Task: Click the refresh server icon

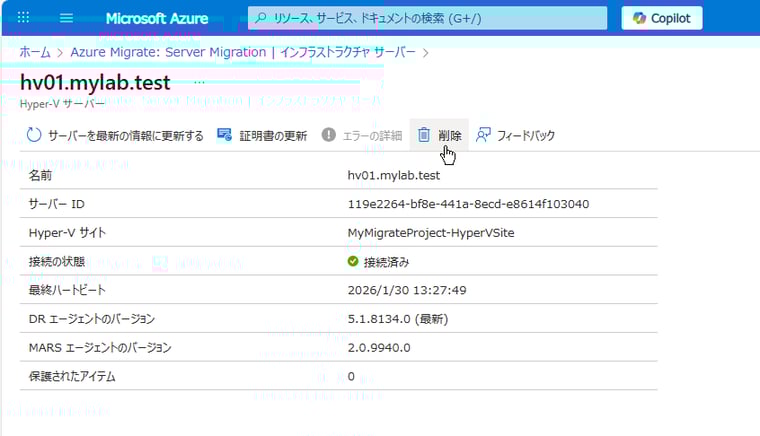Action: [x=34, y=135]
